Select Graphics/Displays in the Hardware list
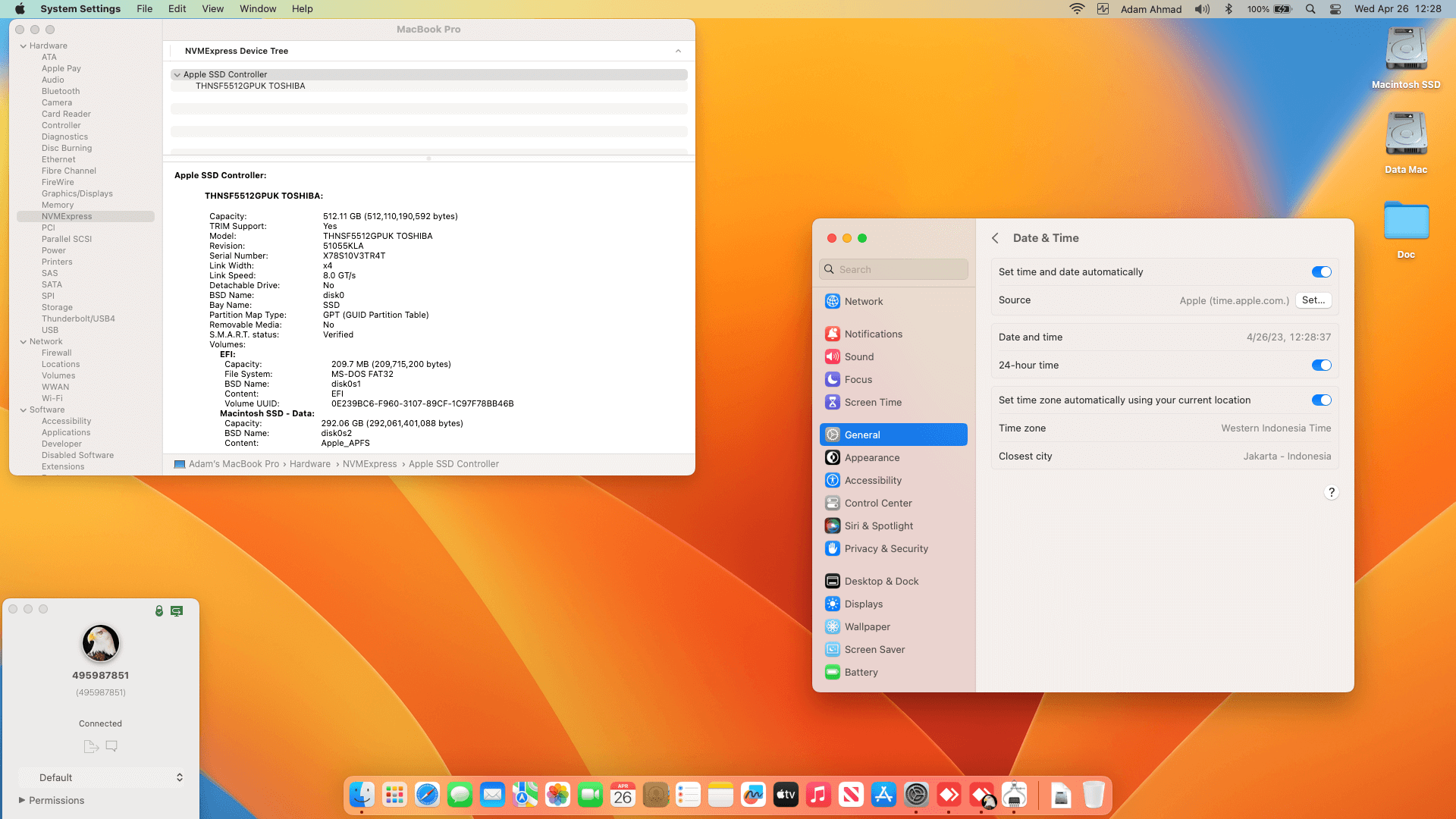The image size is (1456, 819). pos(77,194)
